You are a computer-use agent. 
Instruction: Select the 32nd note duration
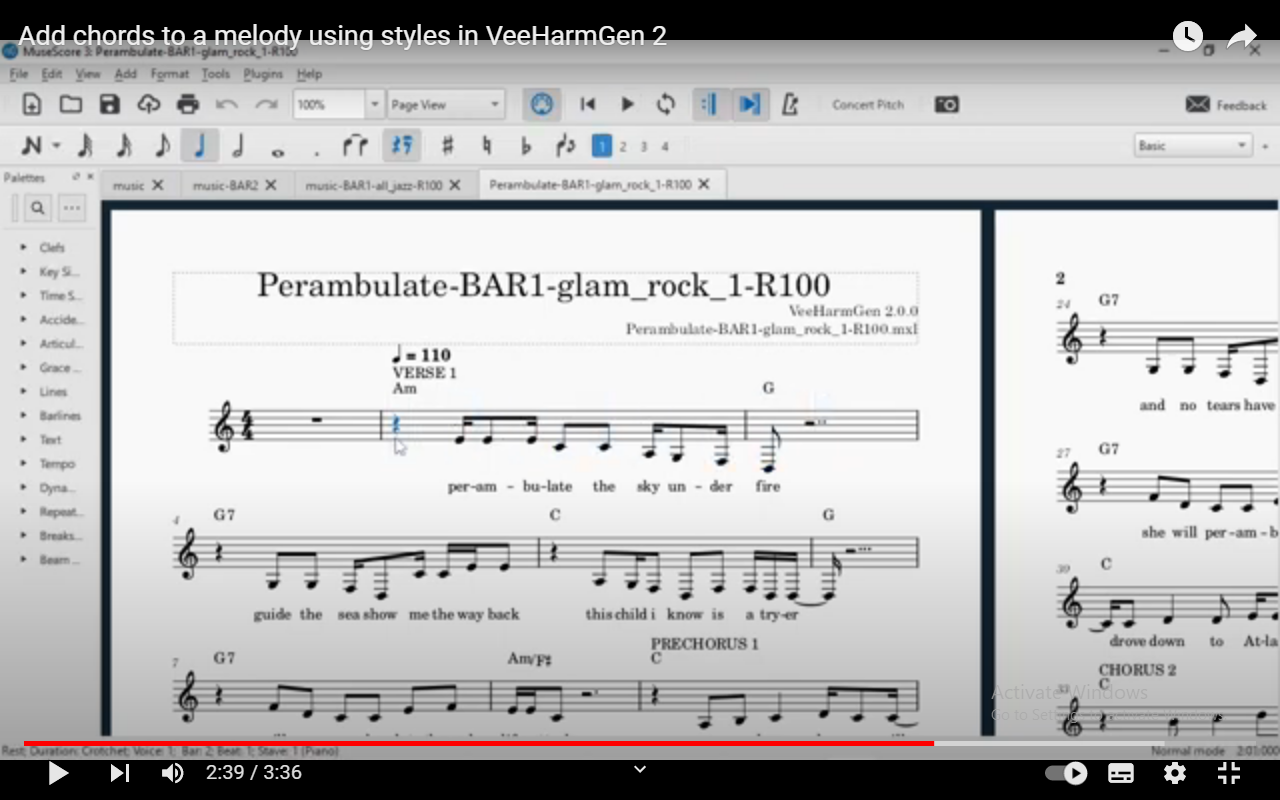click(85, 146)
